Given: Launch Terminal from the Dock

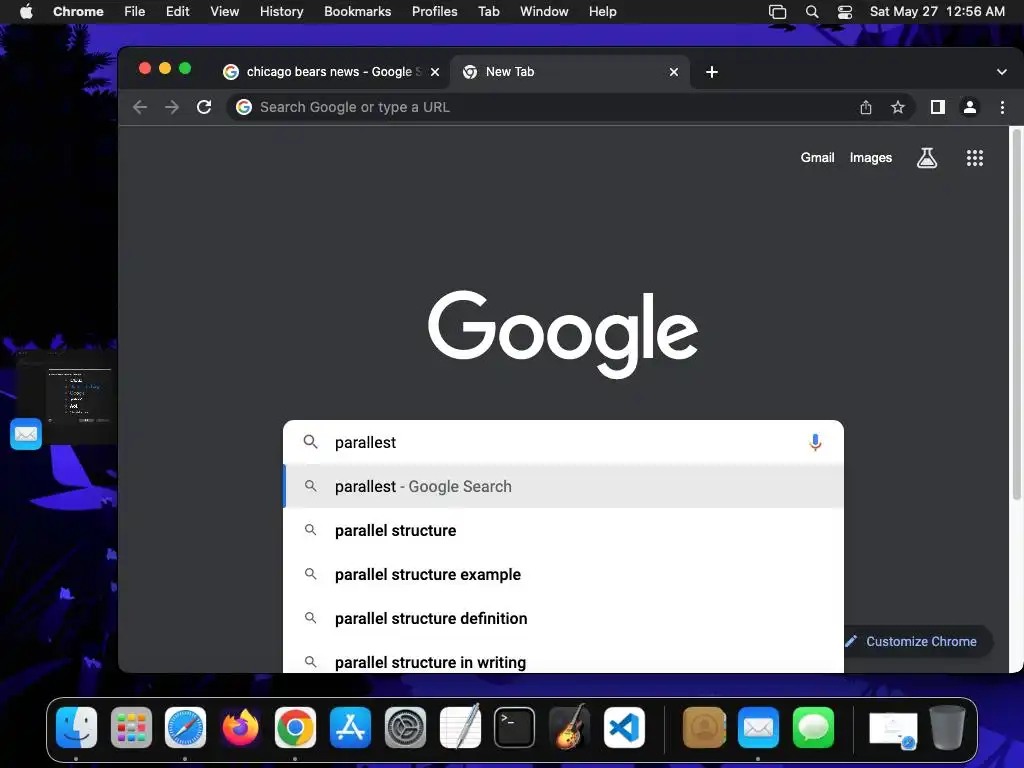Looking at the screenshot, I should click(515, 728).
